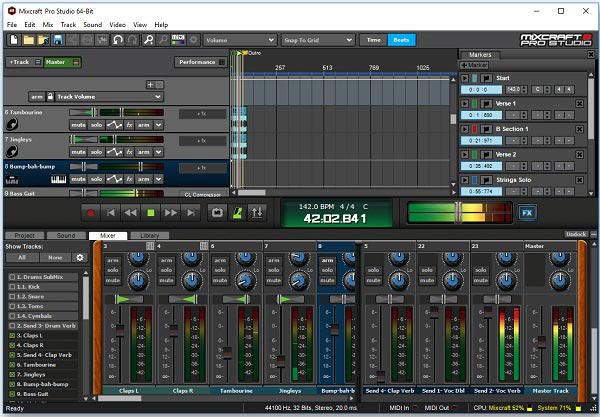Zoom in using the magnifier plus icon
600x417 pixels.
tap(148, 40)
